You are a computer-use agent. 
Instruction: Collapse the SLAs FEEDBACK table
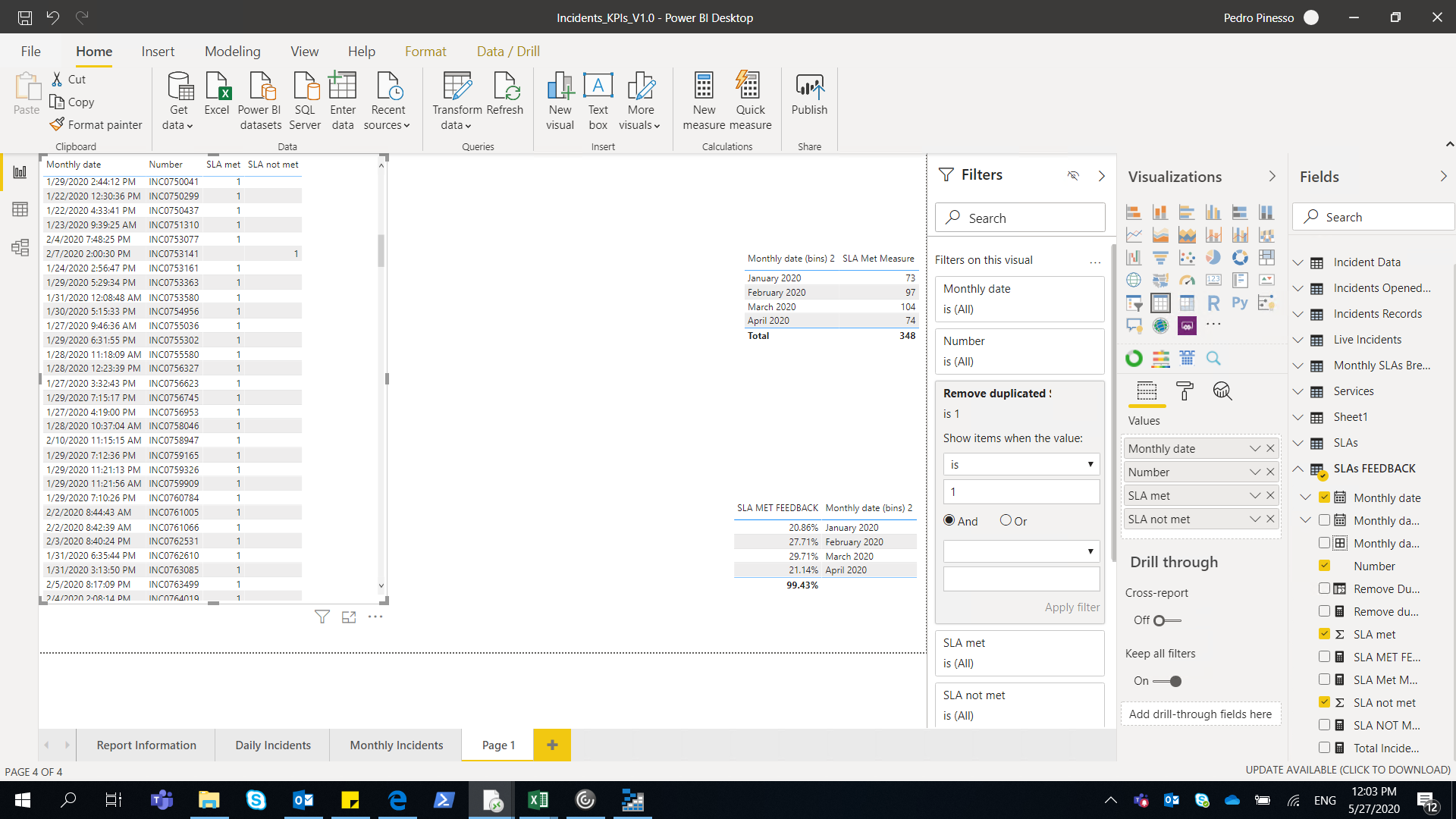click(1298, 469)
